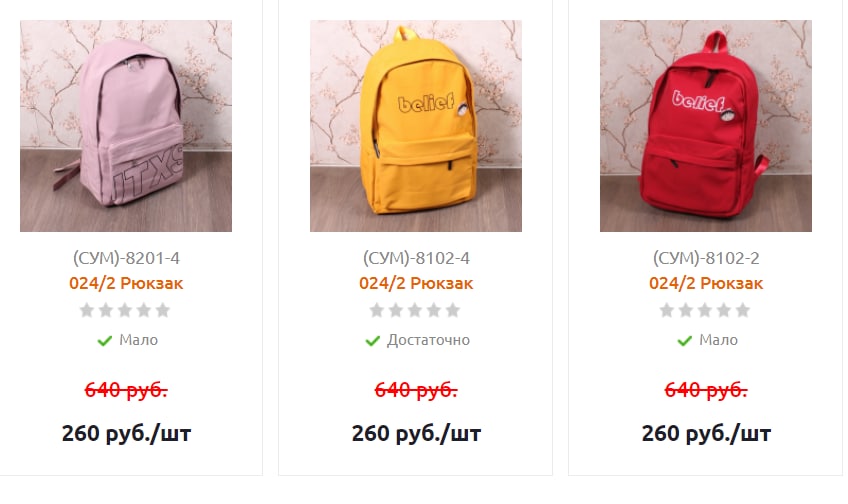Click product code (СУМ)-8102-4
848x504 pixels.
tap(416, 258)
